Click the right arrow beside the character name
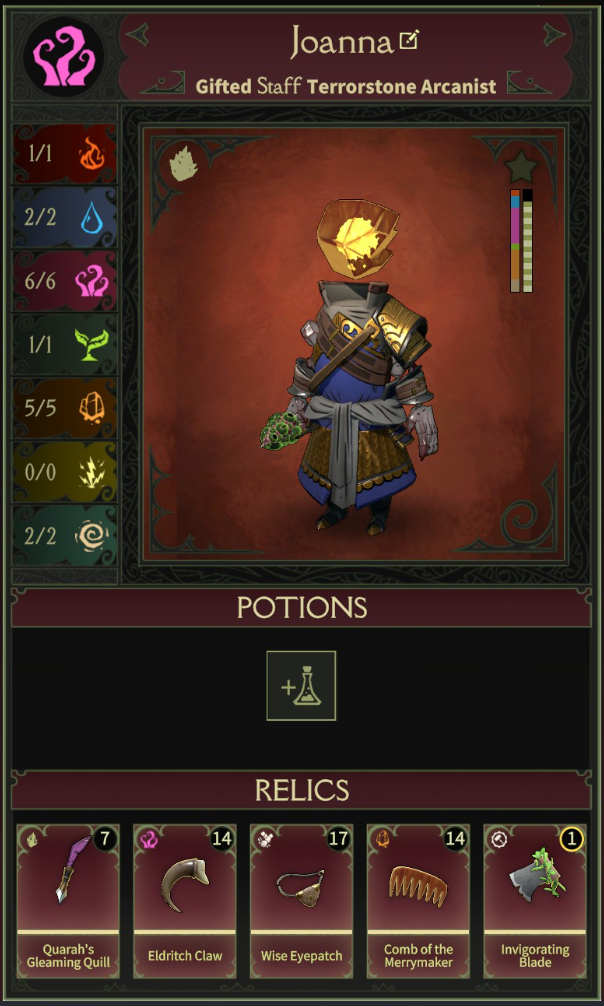This screenshot has width=604, height=1006. pos(555,34)
